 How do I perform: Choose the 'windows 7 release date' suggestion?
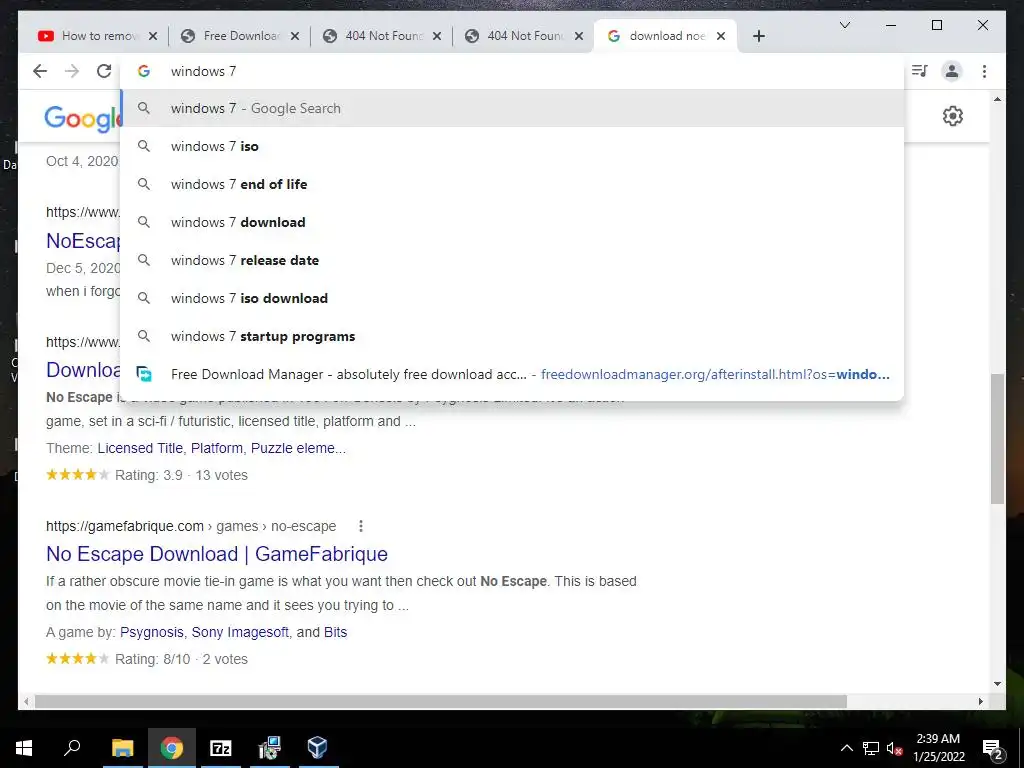click(x=512, y=260)
